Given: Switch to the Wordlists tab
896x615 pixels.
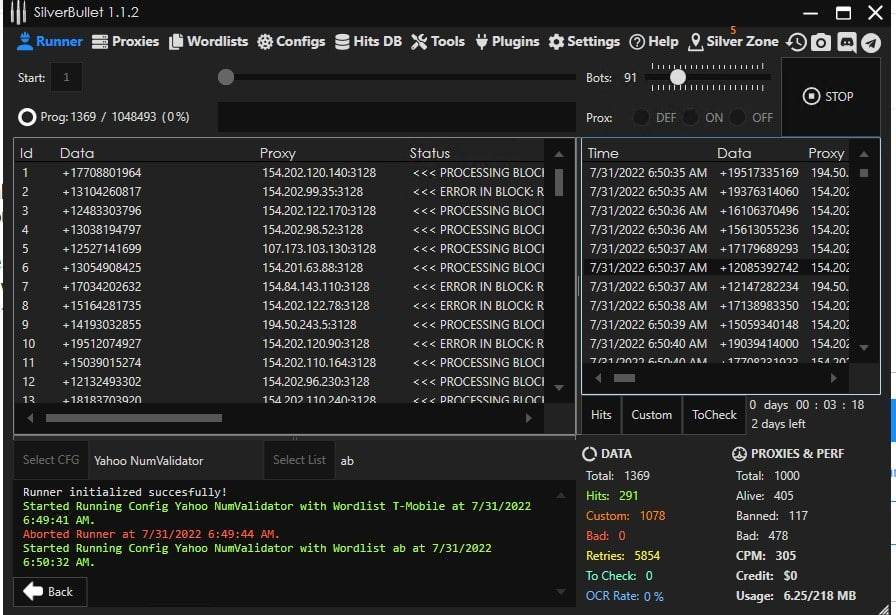Looking at the screenshot, I should (208, 42).
